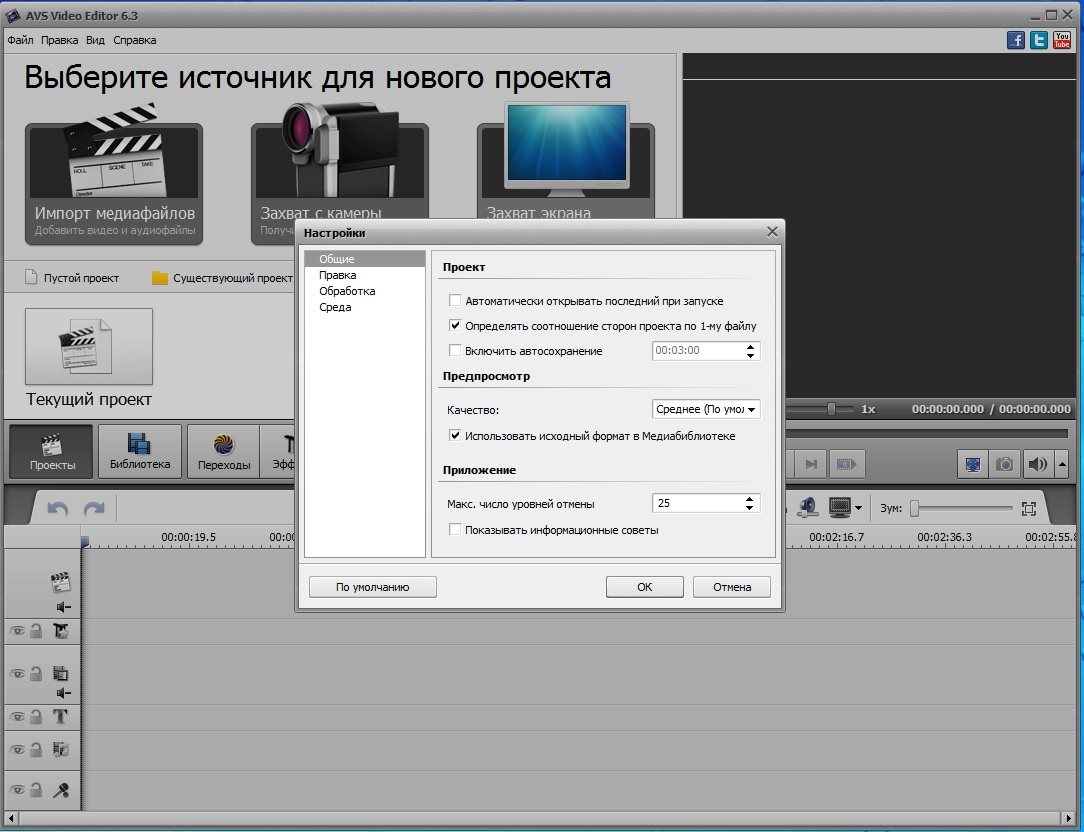
Task: Click the playback speed slider handle
Action: pyautogui.click(x=832, y=409)
